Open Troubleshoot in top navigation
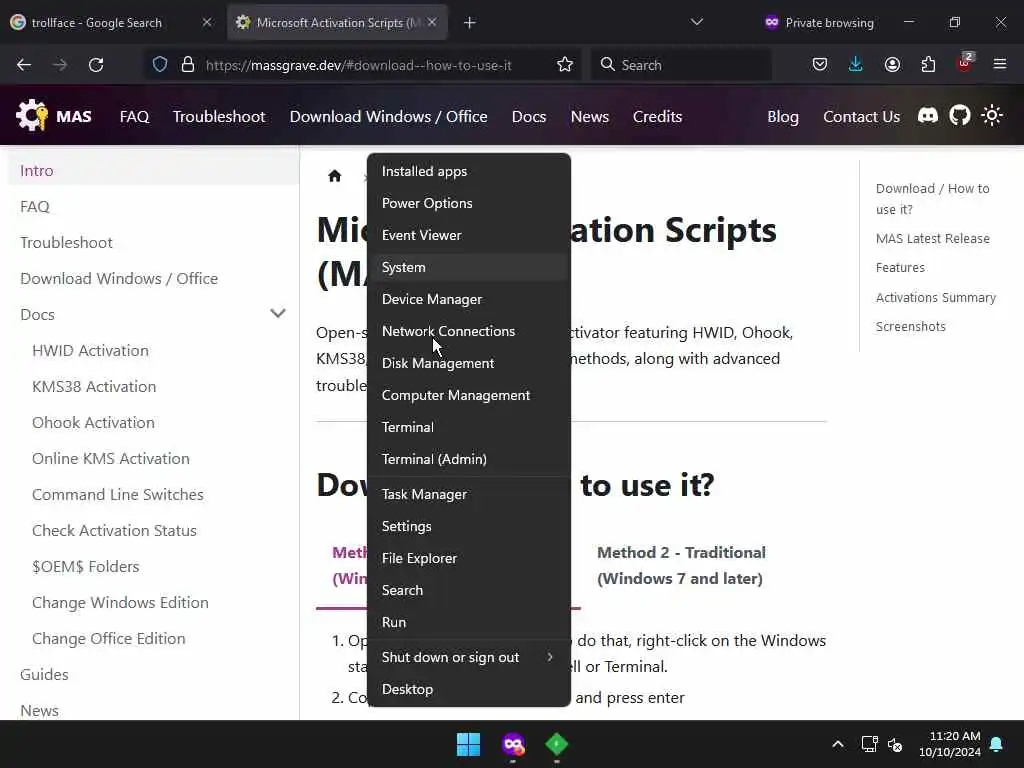 coord(219,116)
